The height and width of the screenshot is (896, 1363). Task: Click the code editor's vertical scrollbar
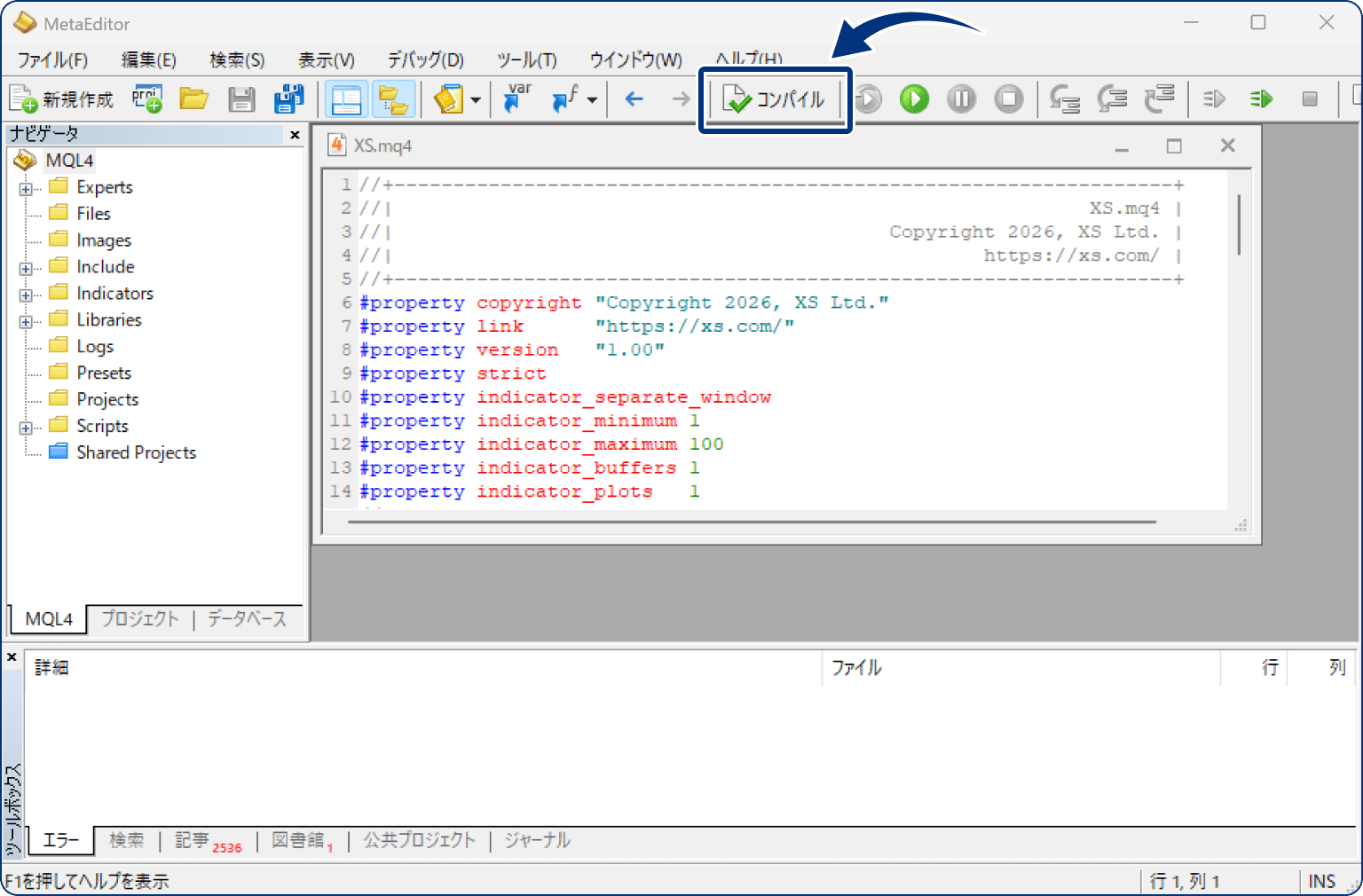tap(1239, 225)
